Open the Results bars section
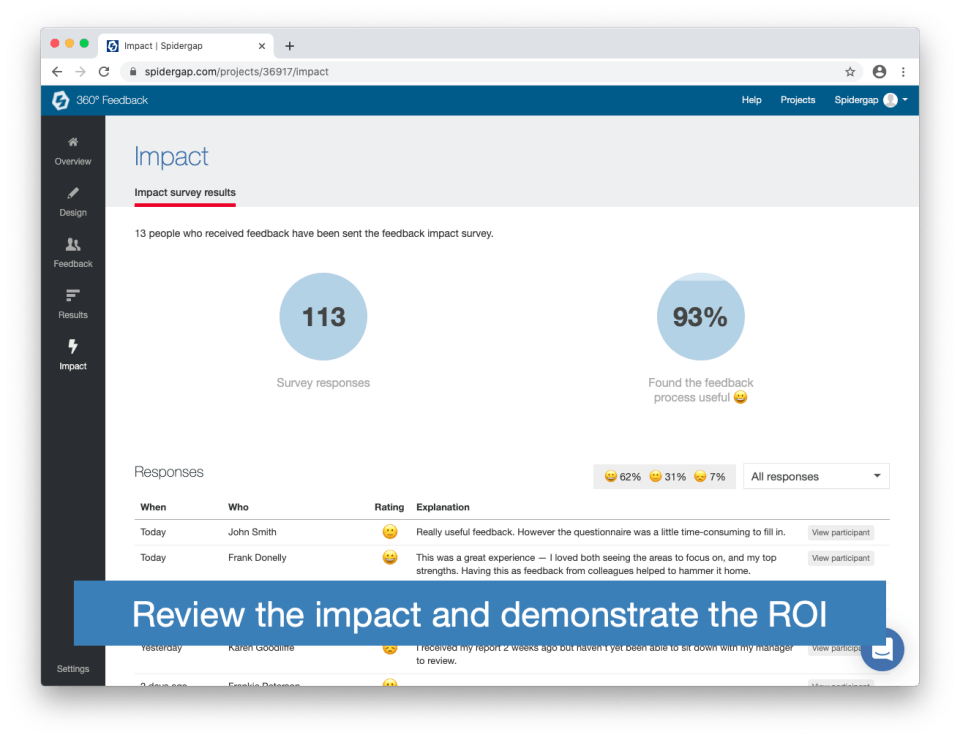The image size is (960, 740). 73,304
